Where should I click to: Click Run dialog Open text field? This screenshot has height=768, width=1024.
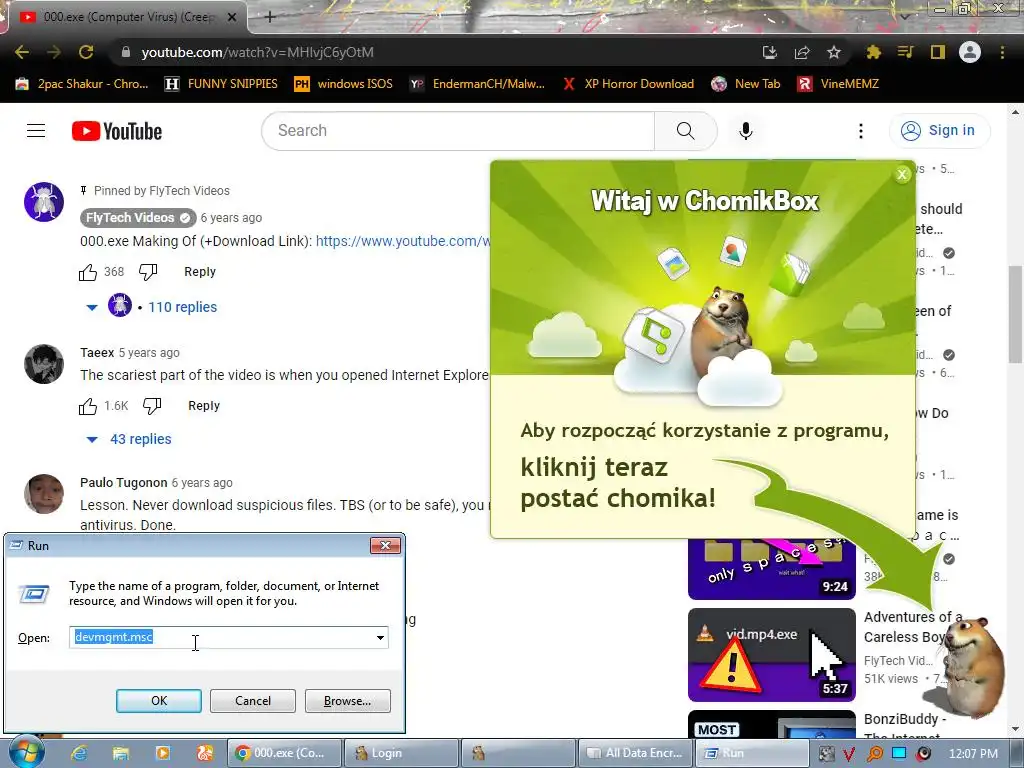(x=221, y=637)
